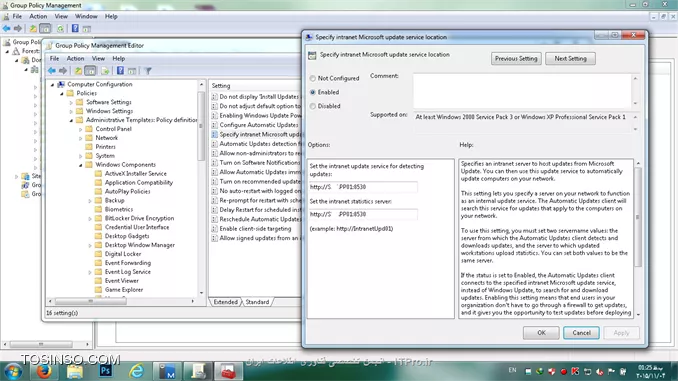Open View menu in Management Editor

pyautogui.click(x=98, y=58)
